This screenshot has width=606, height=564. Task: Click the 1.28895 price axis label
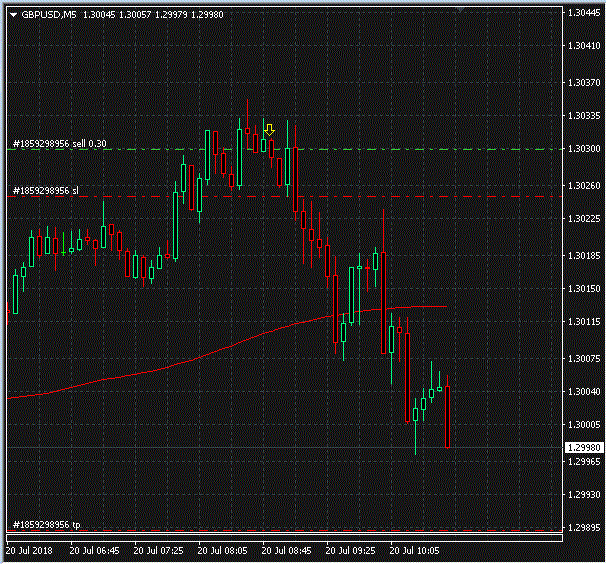582,529
